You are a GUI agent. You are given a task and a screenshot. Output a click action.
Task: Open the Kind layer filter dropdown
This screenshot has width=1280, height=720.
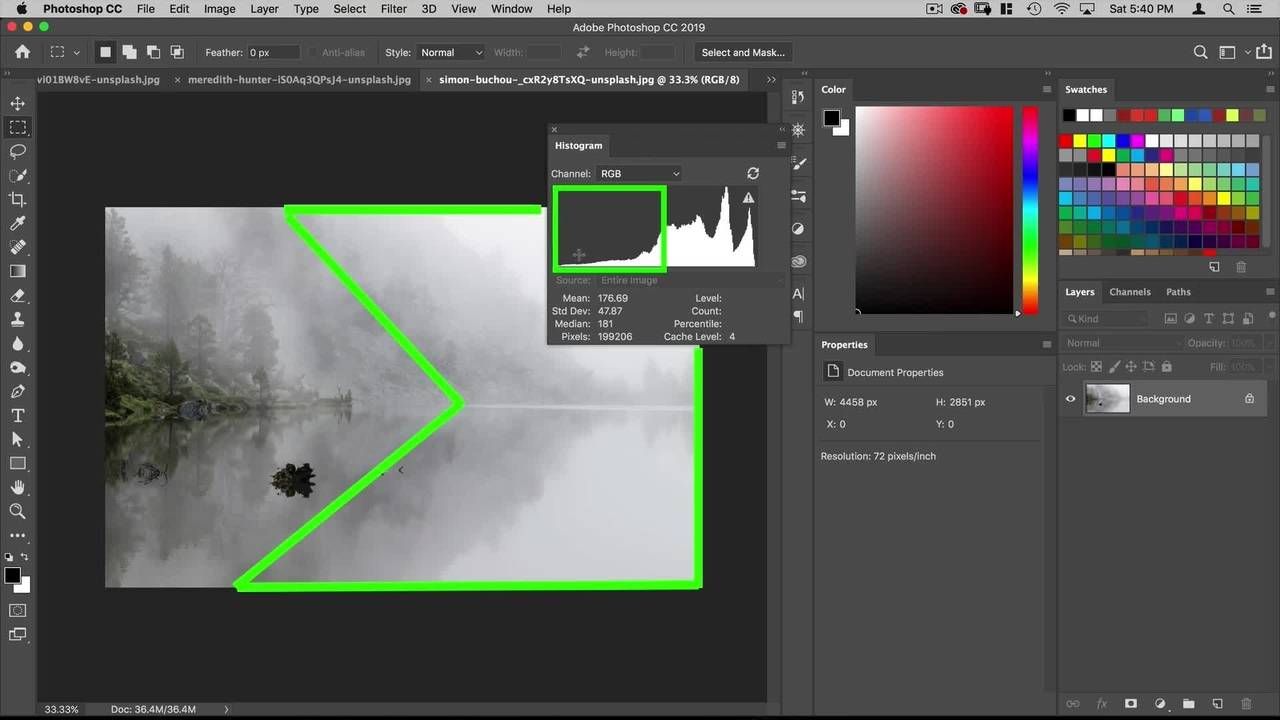1106,318
